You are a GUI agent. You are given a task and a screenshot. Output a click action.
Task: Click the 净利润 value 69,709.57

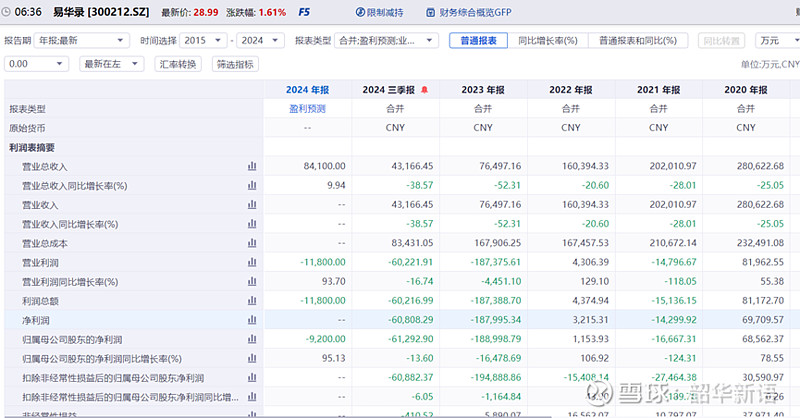coord(763,320)
